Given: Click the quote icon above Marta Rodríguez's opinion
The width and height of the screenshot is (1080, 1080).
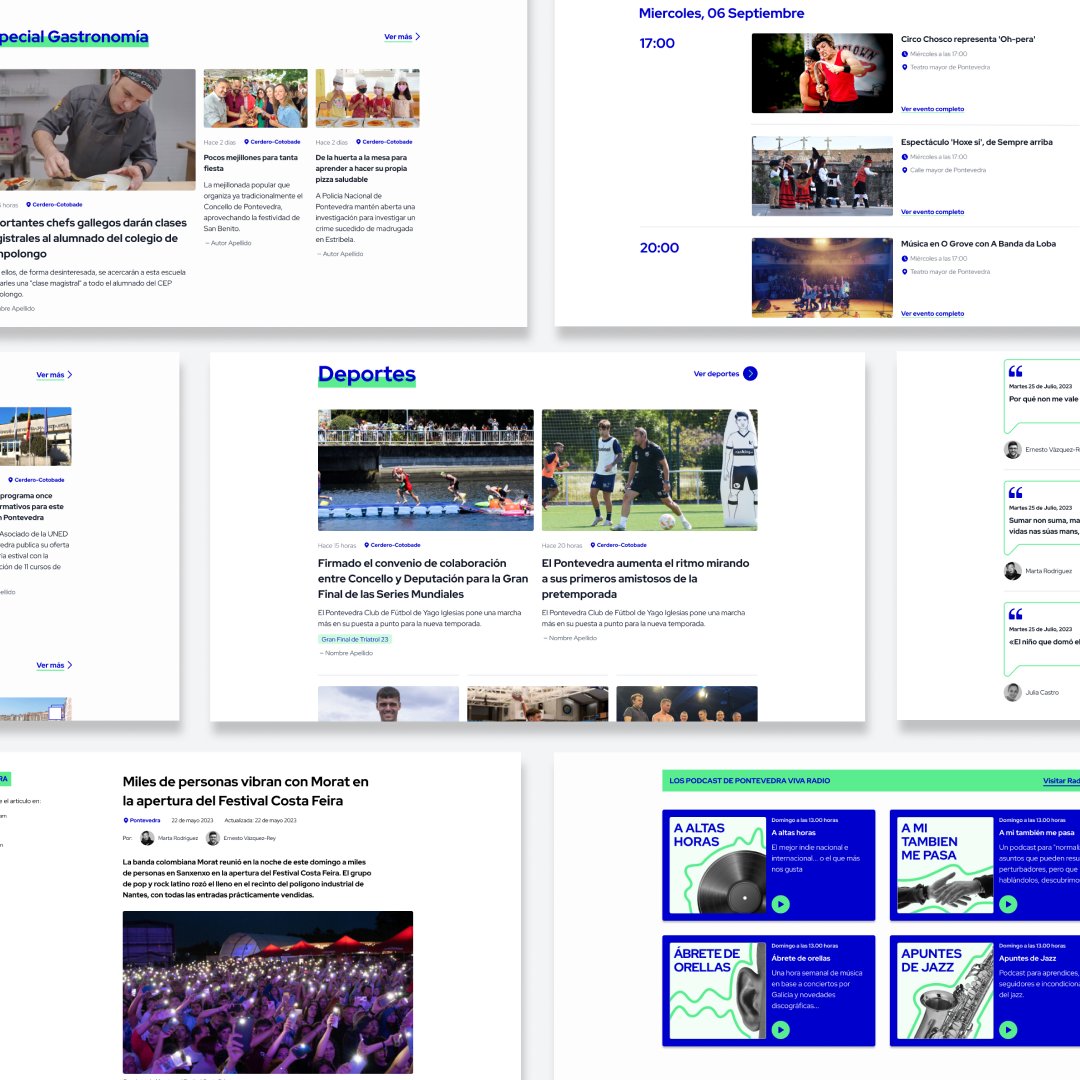Looking at the screenshot, I should (1016, 492).
